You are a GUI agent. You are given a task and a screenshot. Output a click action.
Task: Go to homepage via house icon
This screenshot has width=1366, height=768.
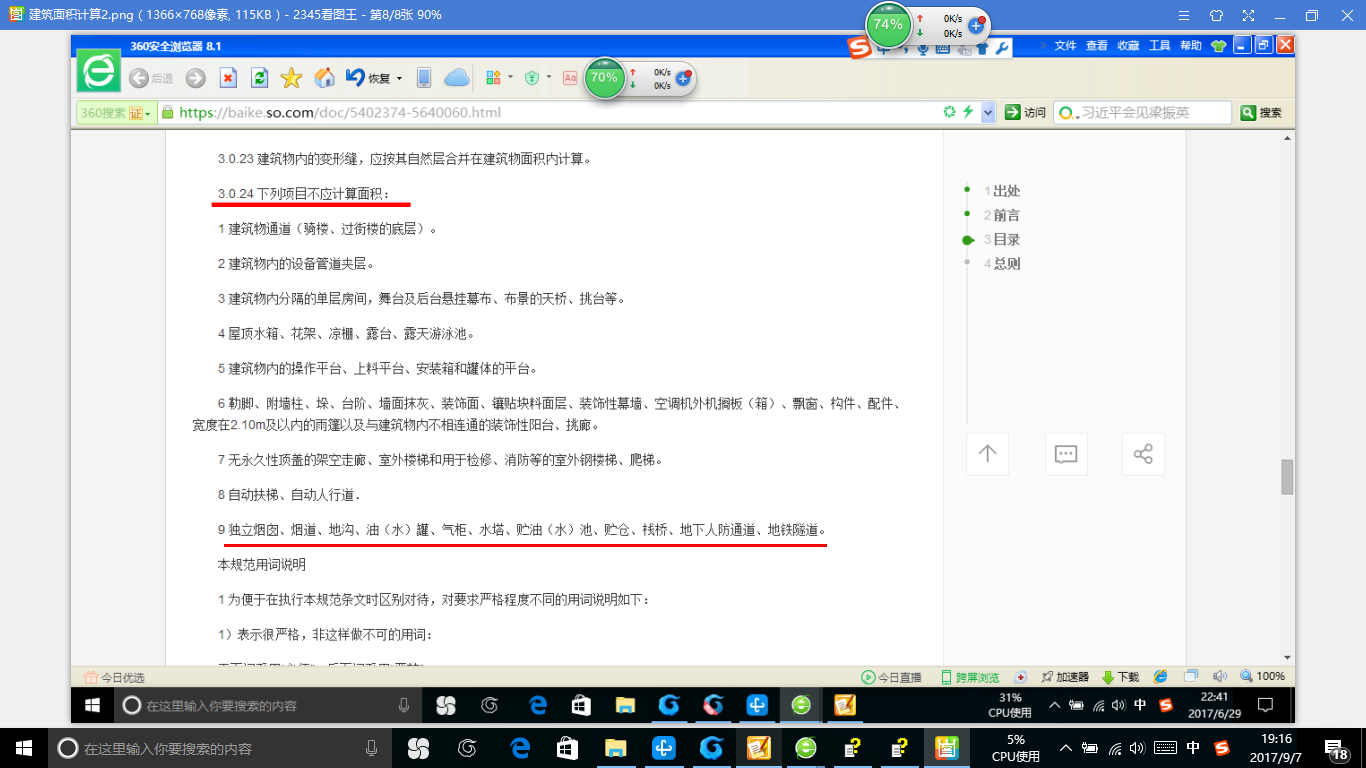coord(324,78)
